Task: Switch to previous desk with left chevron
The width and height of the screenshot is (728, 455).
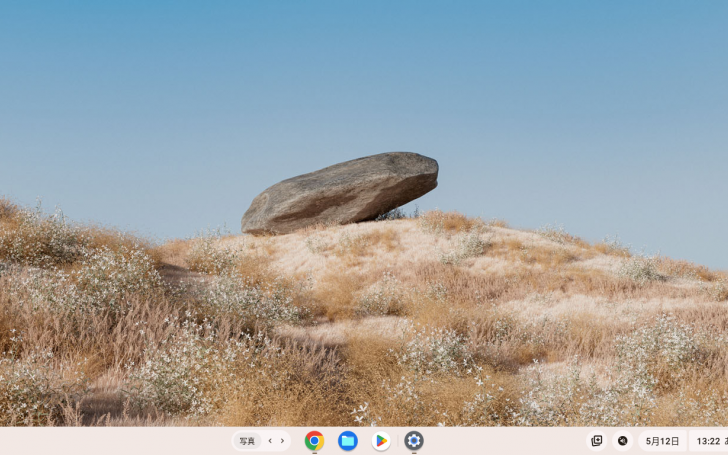Action: [270, 441]
